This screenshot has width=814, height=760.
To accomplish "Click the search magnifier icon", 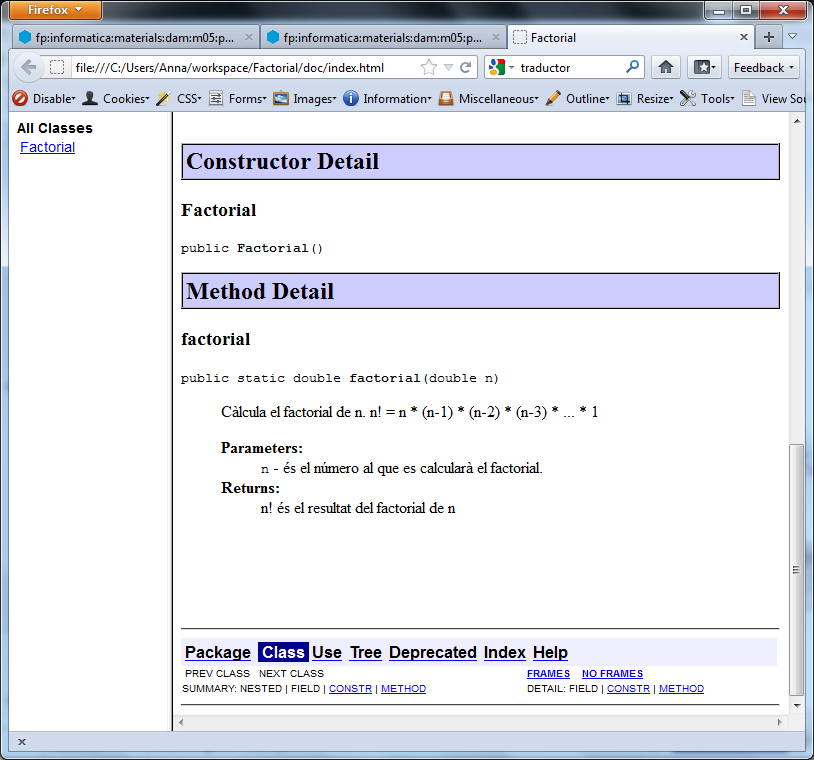I will 632,67.
